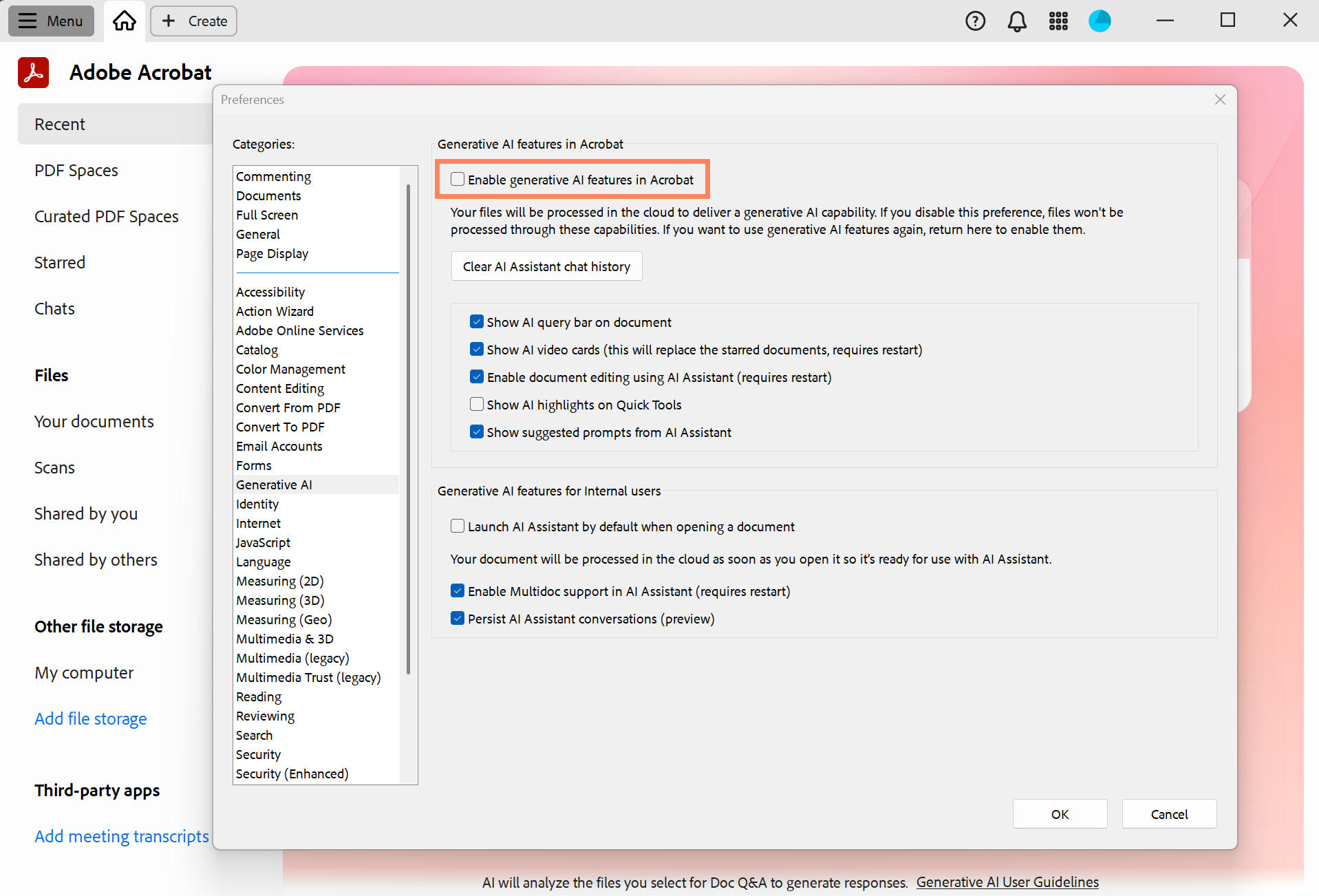The height and width of the screenshot is (896, 1319).
Task: Select Recent in left sidebar
Action: 116,124
